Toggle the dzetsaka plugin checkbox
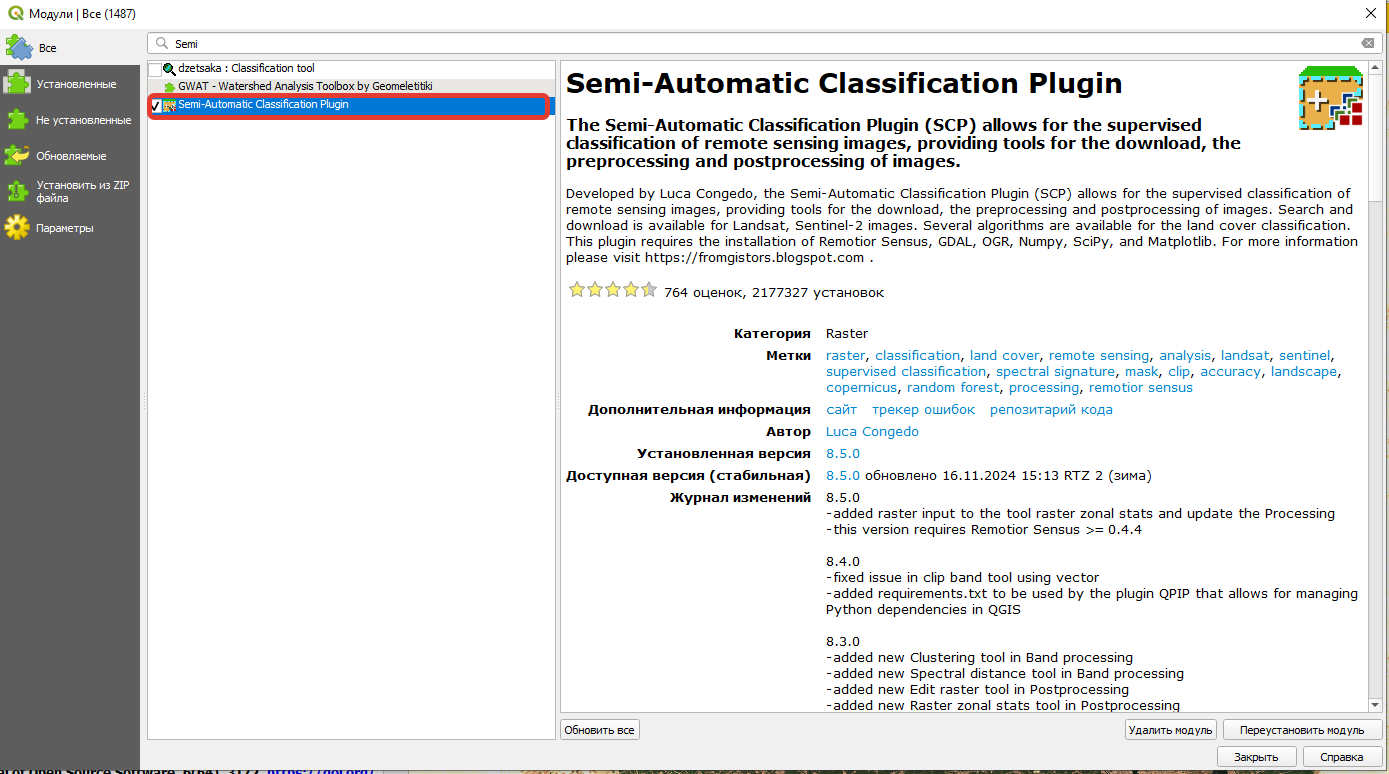This screenshot has height=774, width=1389. tap(155, 69)
